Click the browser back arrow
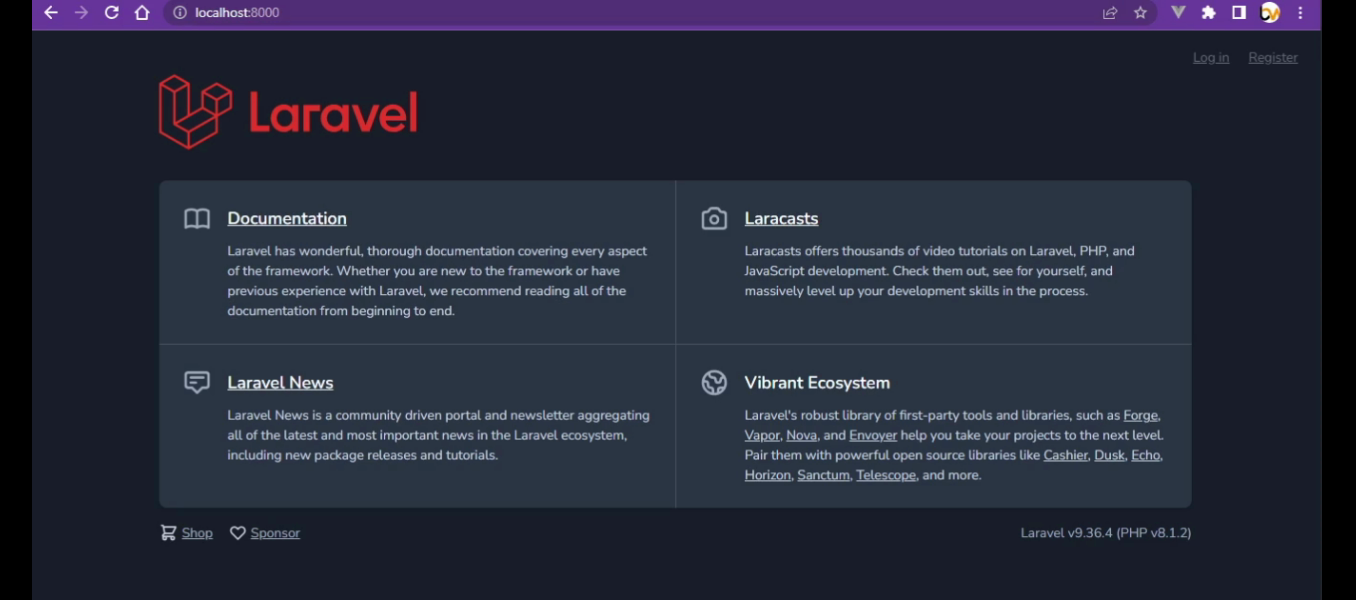Viewport: 1356px width, 600px height. tap(51, 13)
